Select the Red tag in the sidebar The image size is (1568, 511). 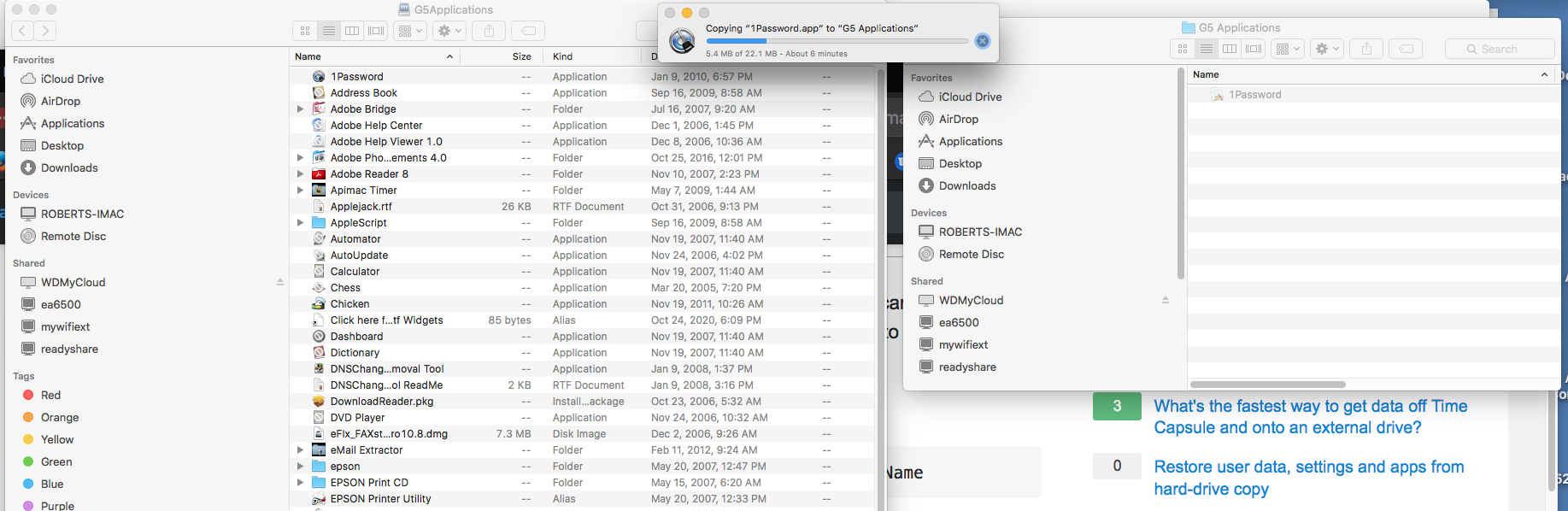click(50, 395)
